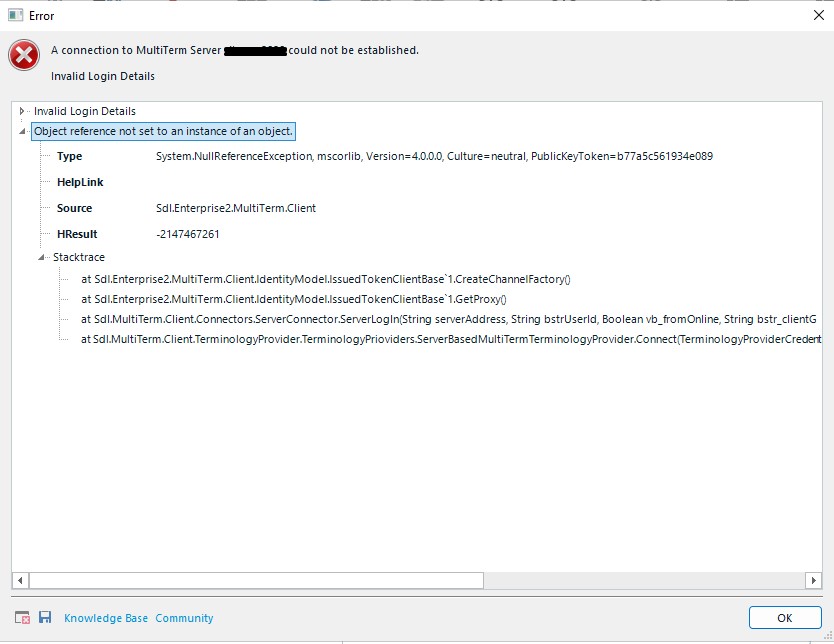The height and width of the screenshot is (644, 834).
Task: Click the horizontal scrollbar thumb
Action: click(256, 580)
